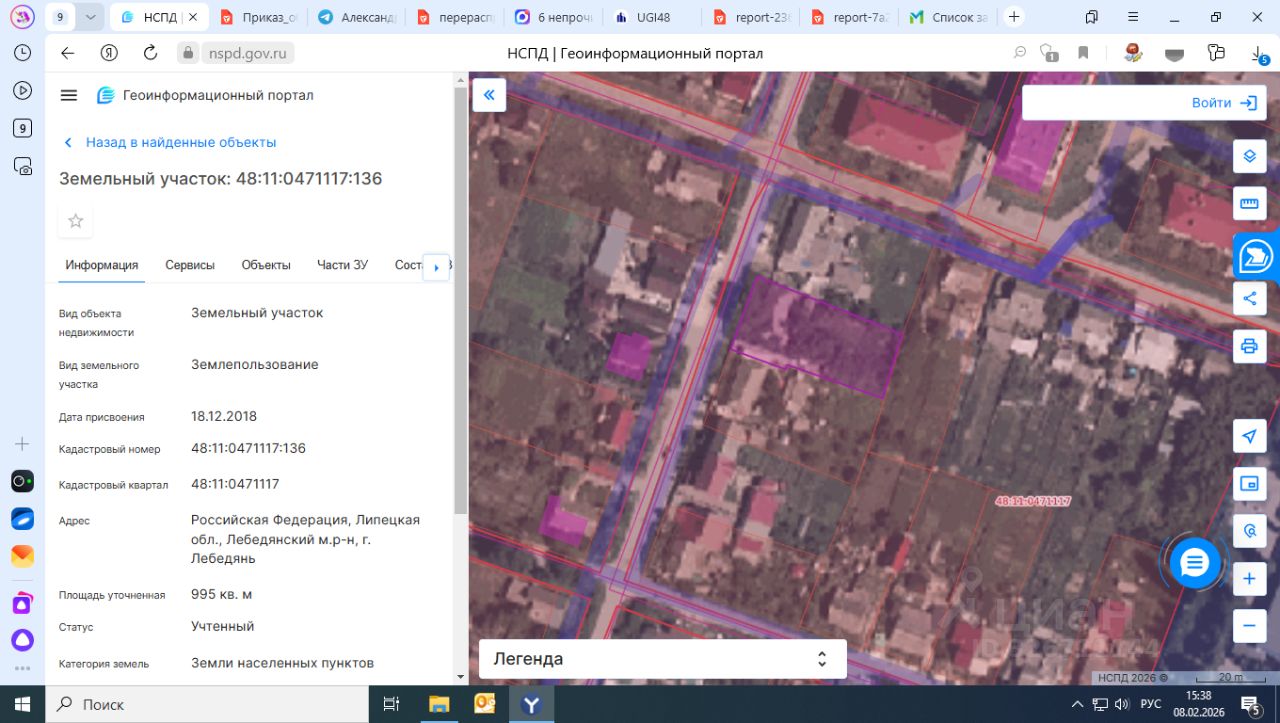The height and width of the screenshot is (723, 1280).
Task: Click the share map icon
Action: [x=1249, y=298]
